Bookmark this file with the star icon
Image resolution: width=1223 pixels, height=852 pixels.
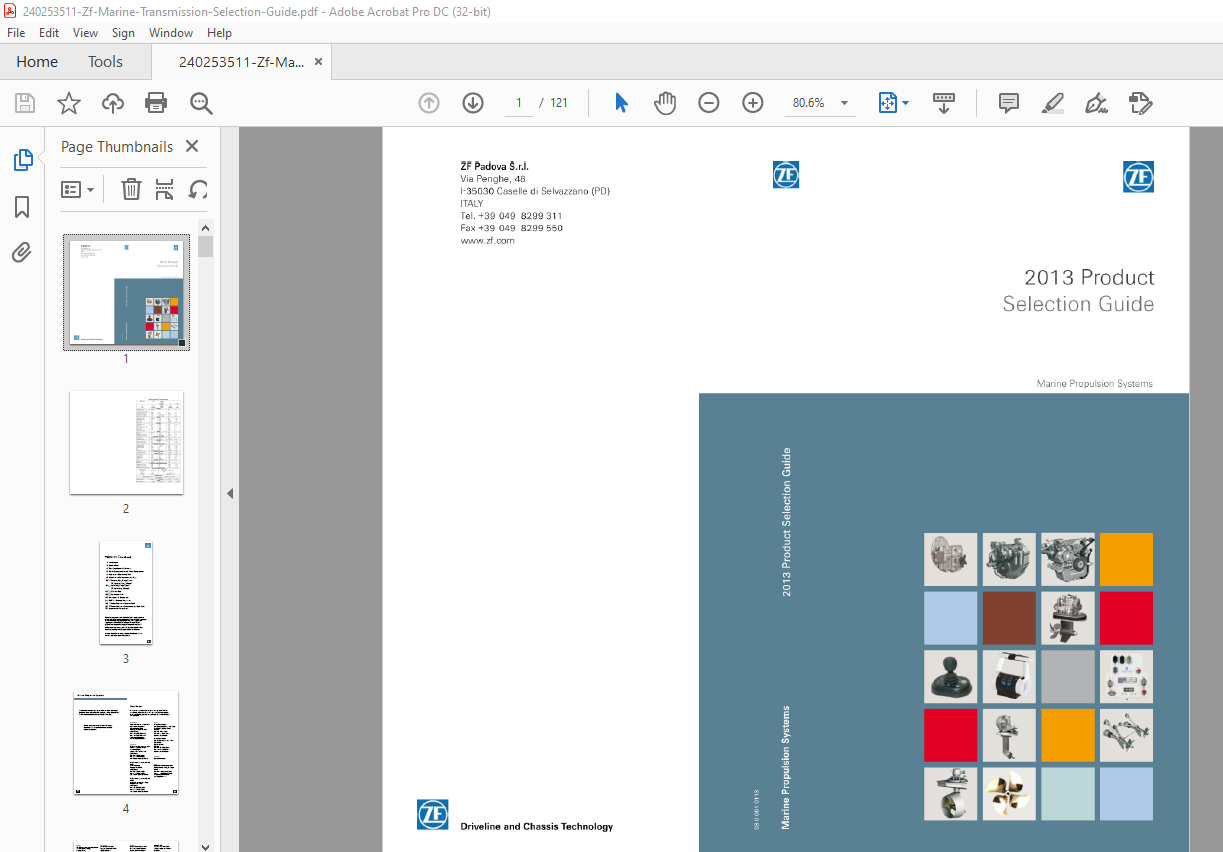click(x=69, y=103)
